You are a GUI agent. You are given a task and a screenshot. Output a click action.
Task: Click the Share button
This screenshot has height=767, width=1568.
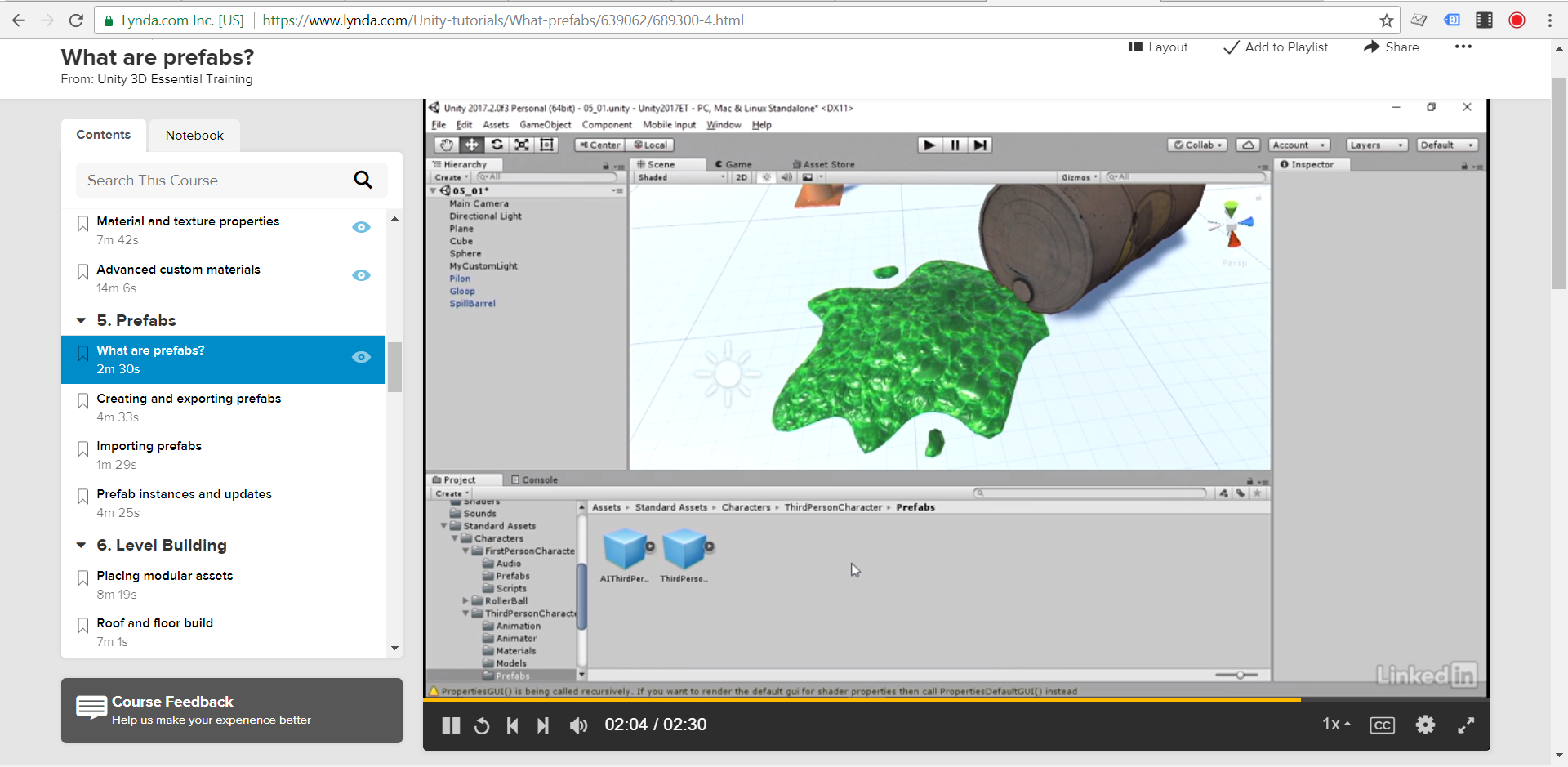tap(1392, 47)
